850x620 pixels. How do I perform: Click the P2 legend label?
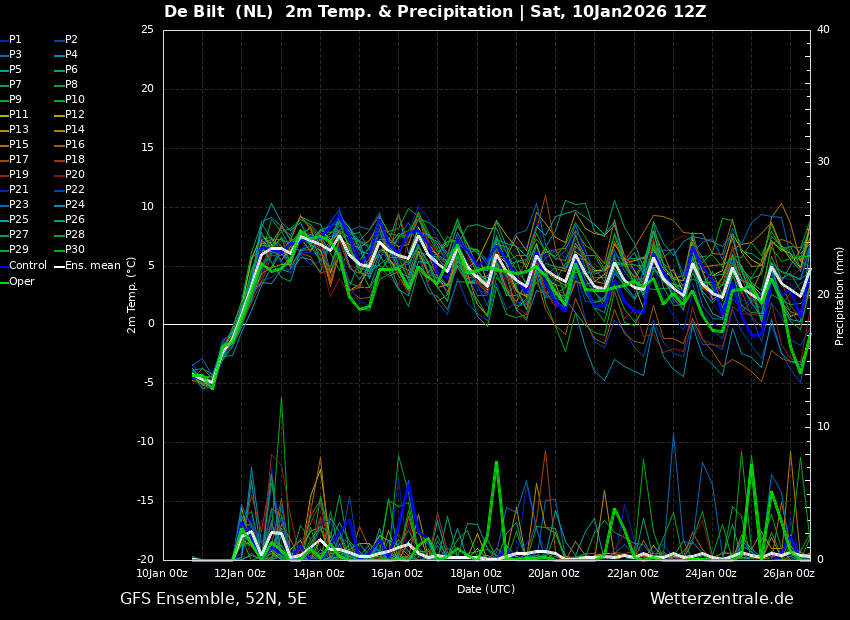72,40
